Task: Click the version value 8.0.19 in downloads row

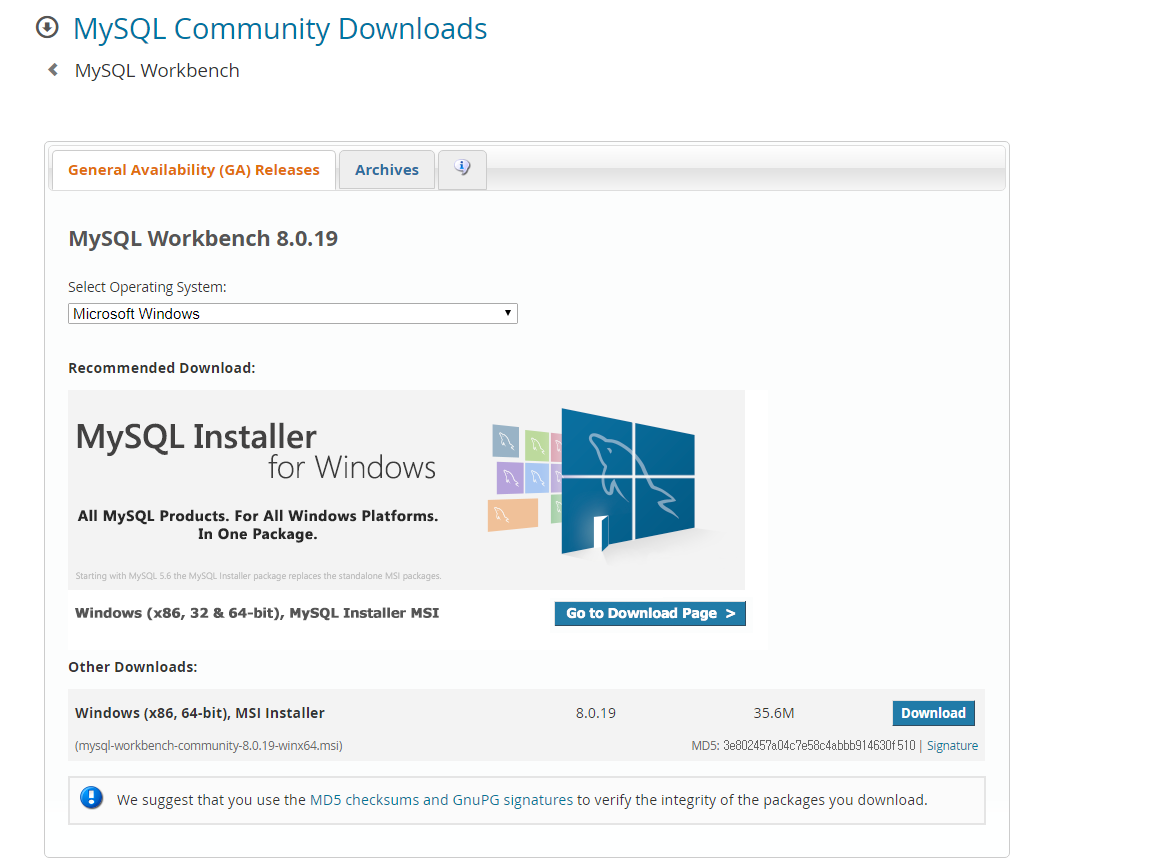Action: click(595, 713)
